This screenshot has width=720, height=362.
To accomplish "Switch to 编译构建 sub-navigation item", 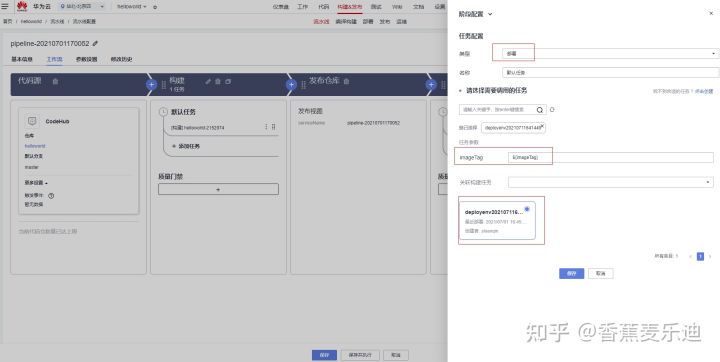I will tap(346, 22).
